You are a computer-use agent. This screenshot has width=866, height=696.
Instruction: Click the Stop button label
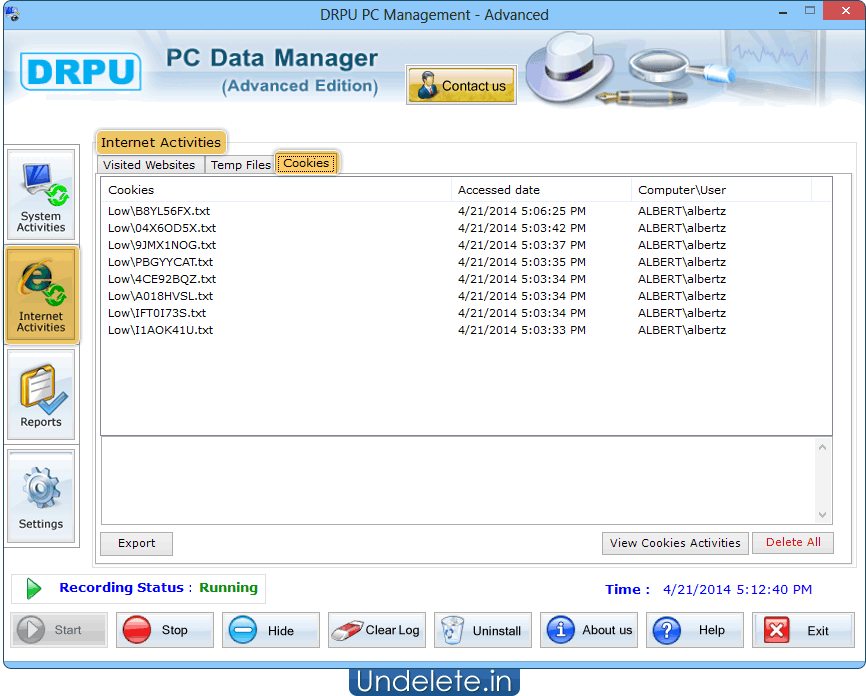175,630
